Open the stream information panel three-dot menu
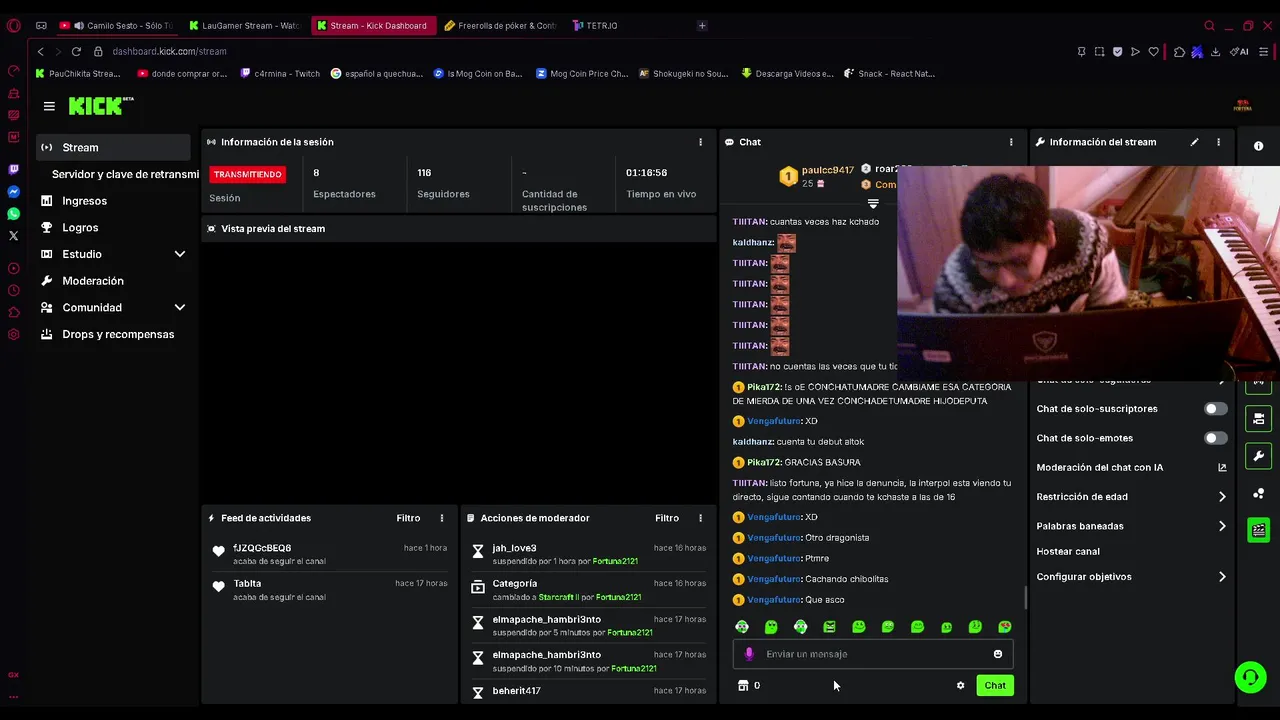Viewport: 1280px width, 720px height. pos(1218,142)
